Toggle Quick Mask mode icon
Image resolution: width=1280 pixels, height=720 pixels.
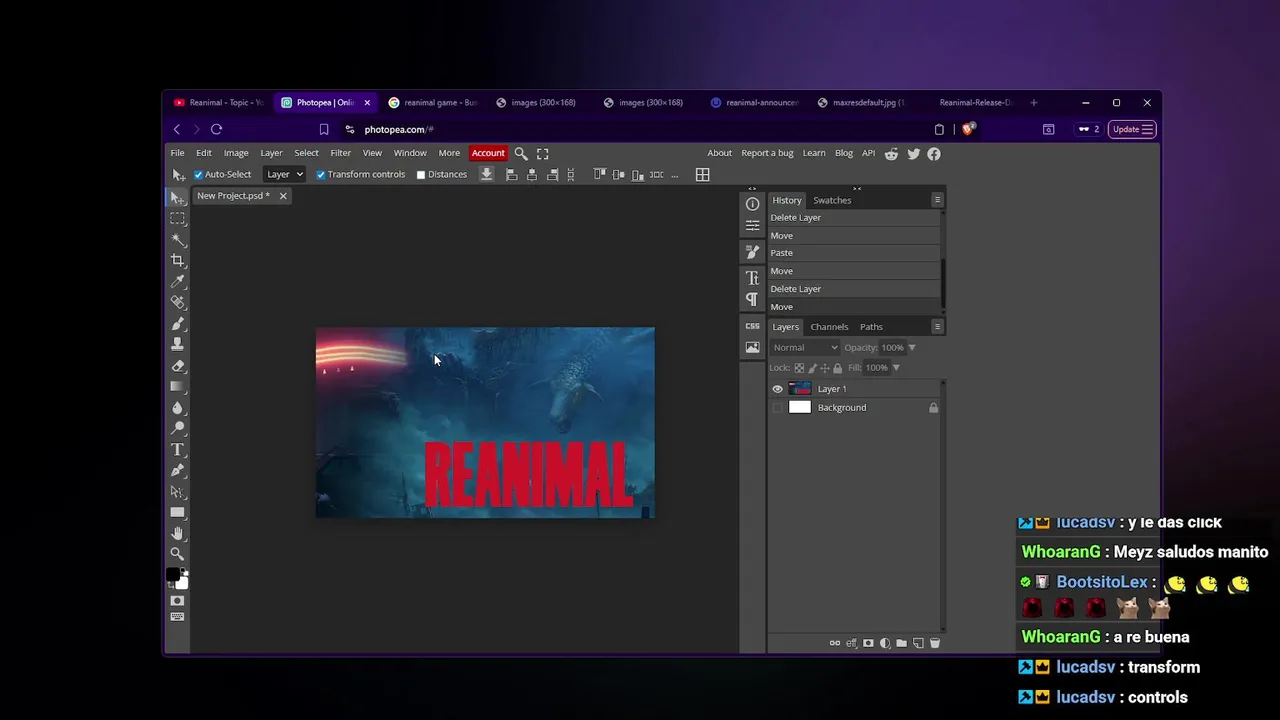click(177, 601)
